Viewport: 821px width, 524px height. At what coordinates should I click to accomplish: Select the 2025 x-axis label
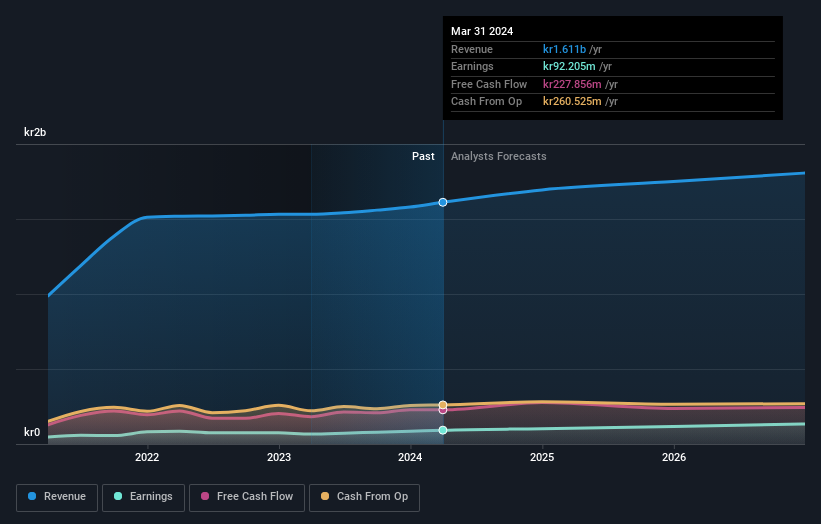[x=542, y=457]
